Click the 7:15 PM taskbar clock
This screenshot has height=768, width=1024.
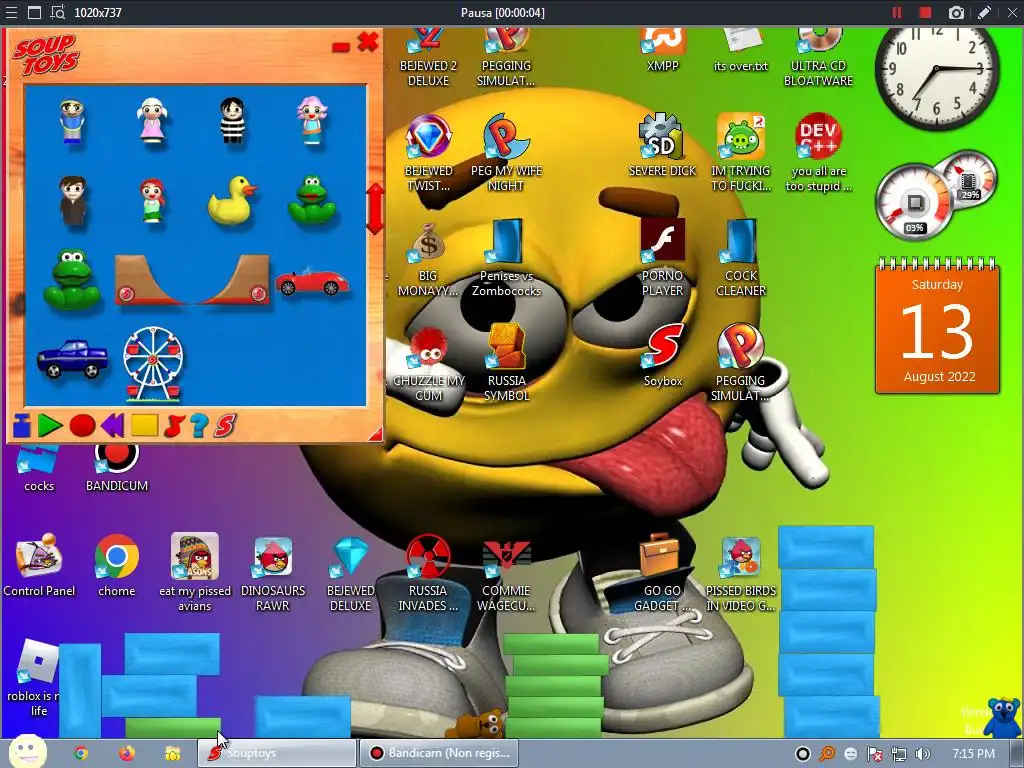973,753
